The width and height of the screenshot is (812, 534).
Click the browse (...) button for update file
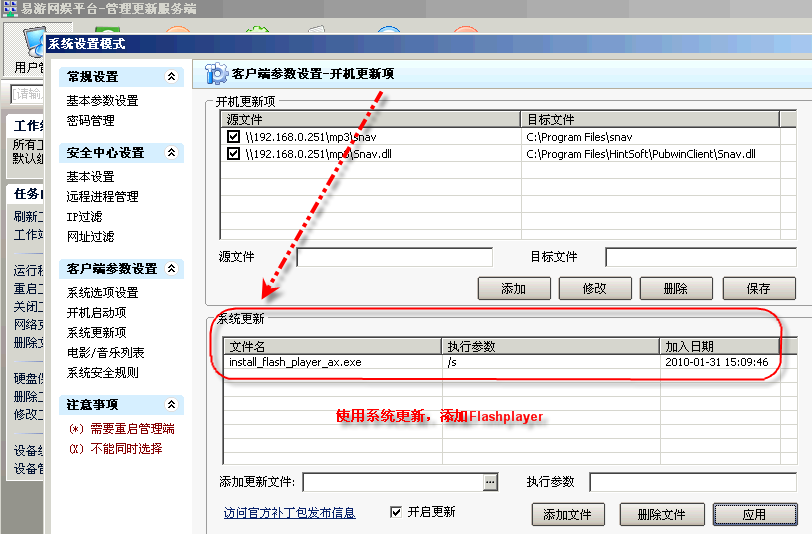pos(490,482)
